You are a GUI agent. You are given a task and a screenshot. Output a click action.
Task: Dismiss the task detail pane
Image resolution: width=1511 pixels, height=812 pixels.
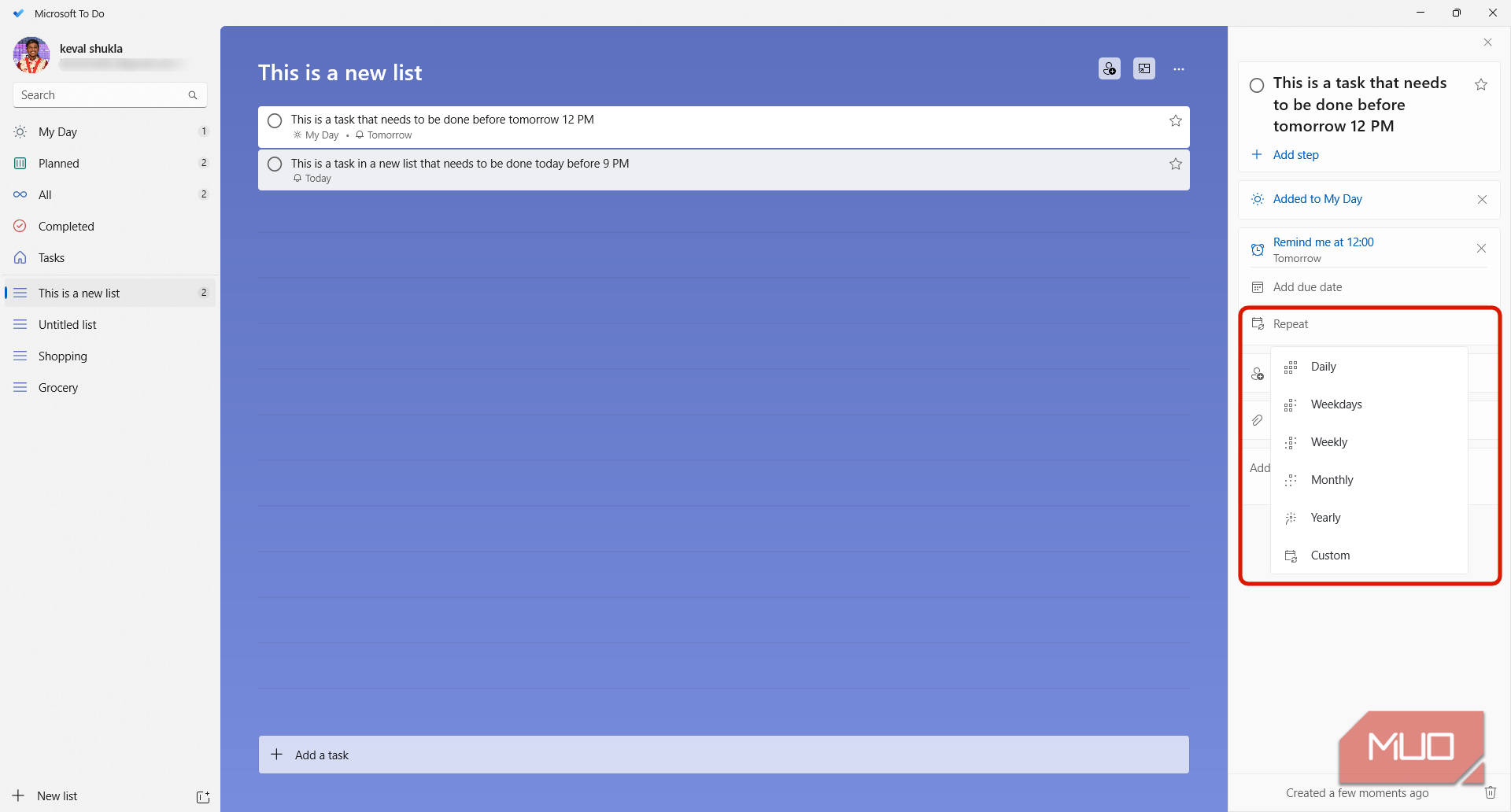click(x=1487, y=42)
